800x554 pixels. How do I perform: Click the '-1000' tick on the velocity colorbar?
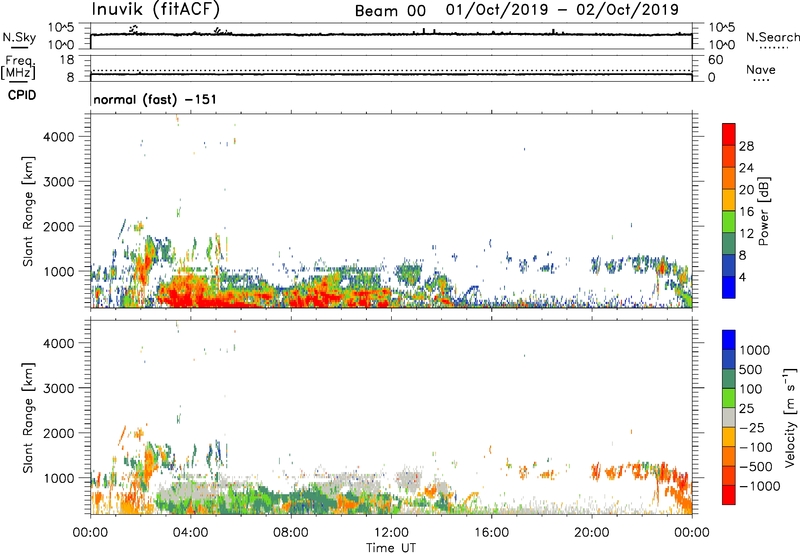(759, 486)
